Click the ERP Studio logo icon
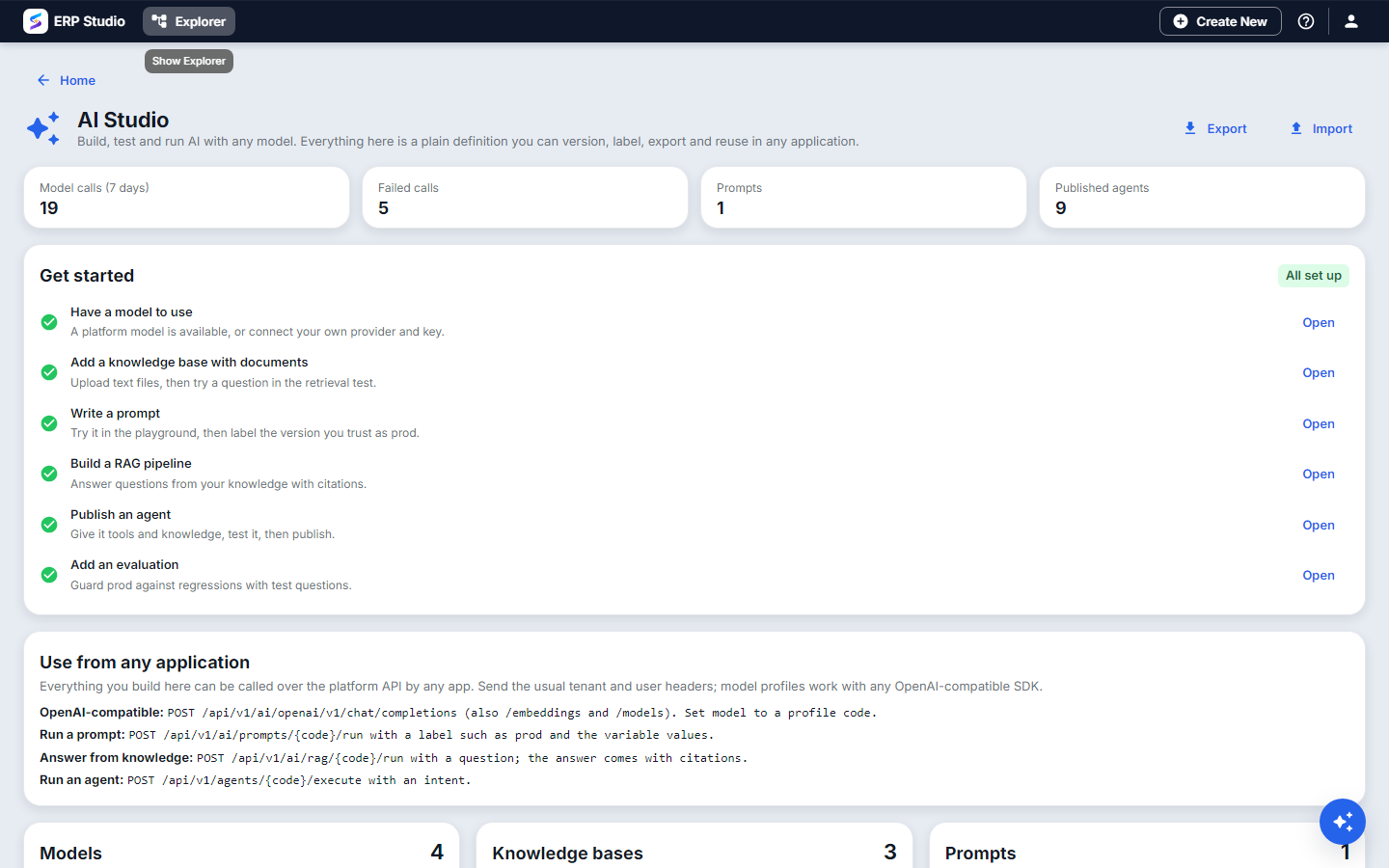 (x=36, y=21)
